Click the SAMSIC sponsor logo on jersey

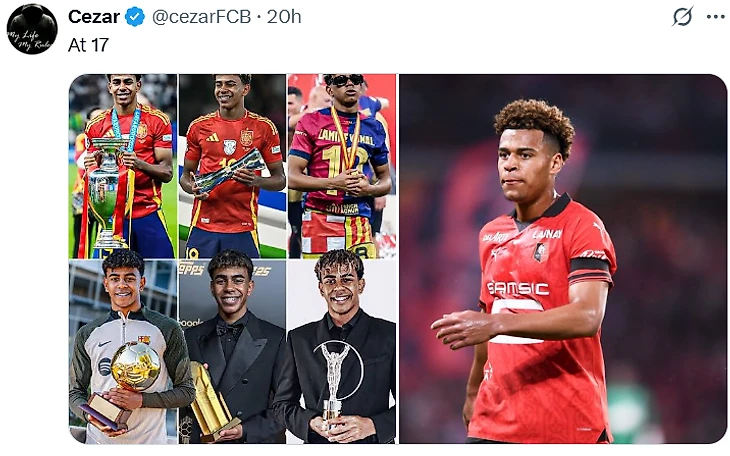point(518,288)
